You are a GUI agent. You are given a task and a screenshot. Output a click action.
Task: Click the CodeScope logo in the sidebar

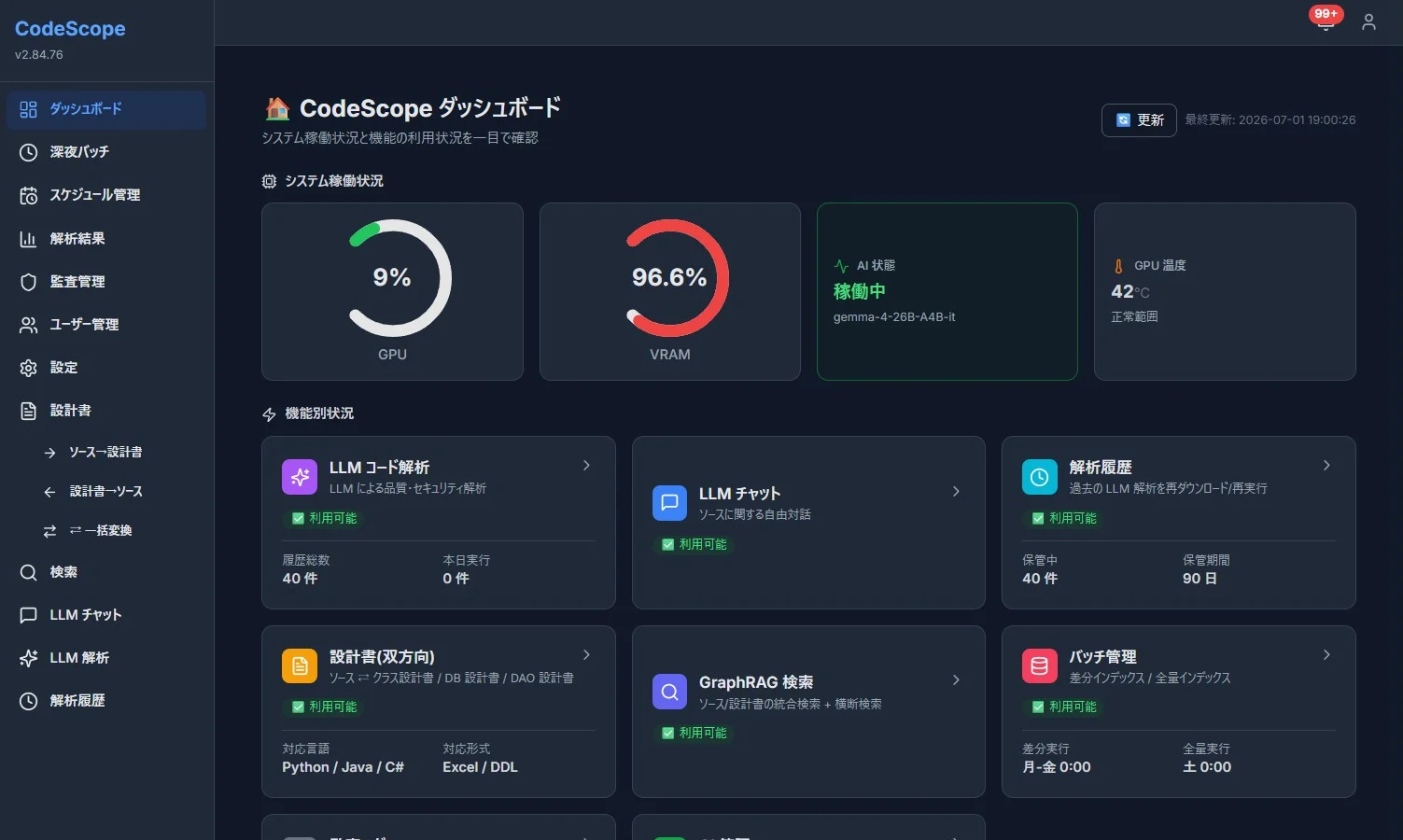point(70,29)
